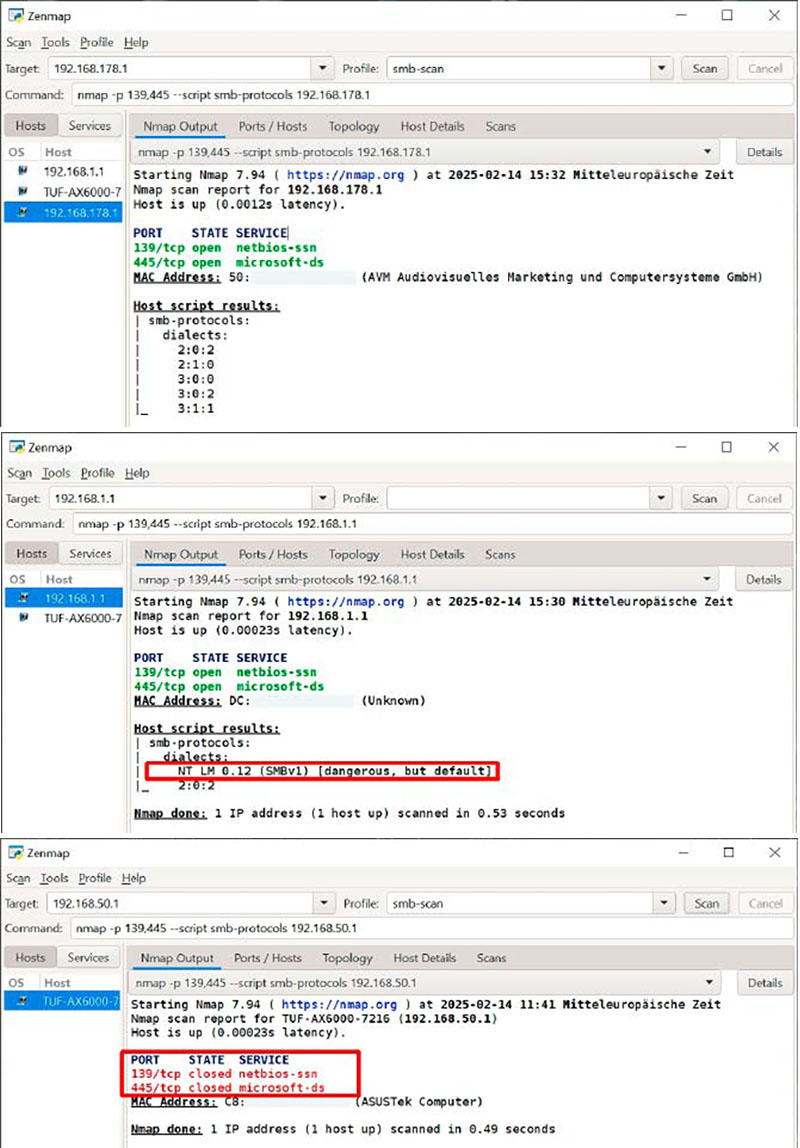Open Ports / Hosts tab in bottom window
The width and height of the screenshot is (800, 1148).
pyautogui.click(x=268, y=958)
